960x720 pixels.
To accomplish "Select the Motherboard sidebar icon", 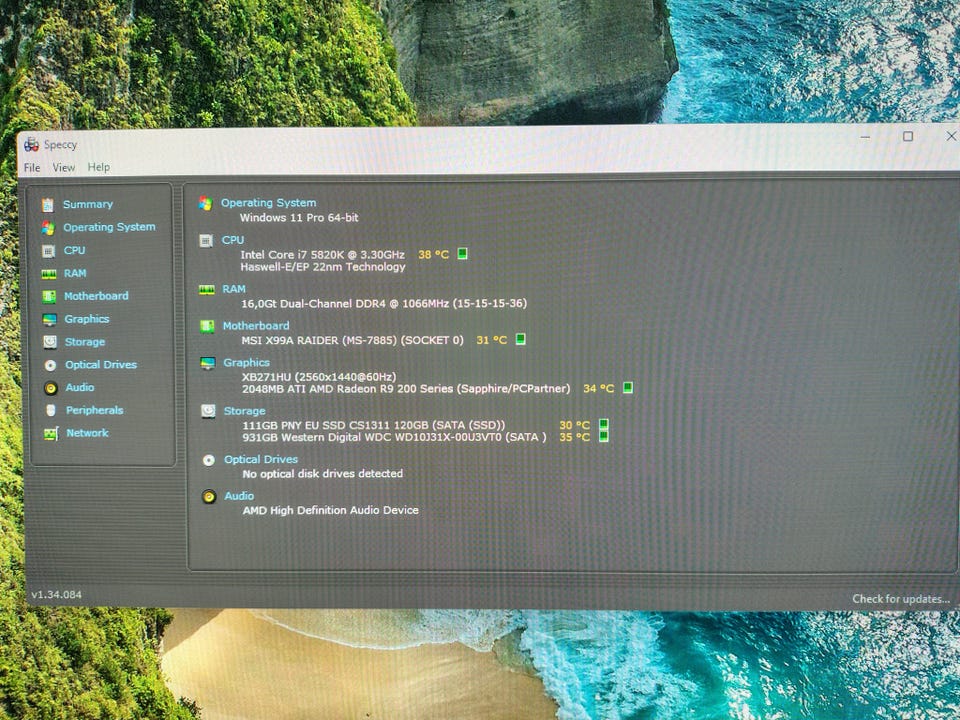I will [x=49, y=296].
